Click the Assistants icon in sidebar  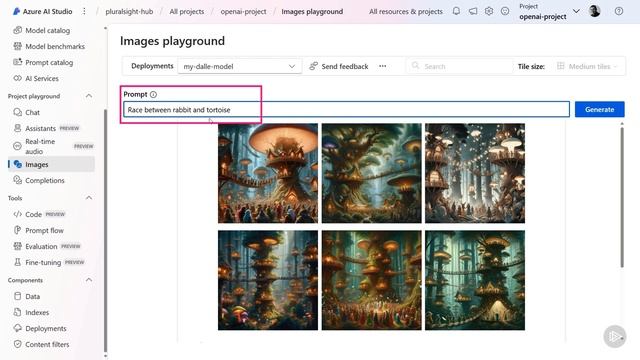click(x=18, y=128)
